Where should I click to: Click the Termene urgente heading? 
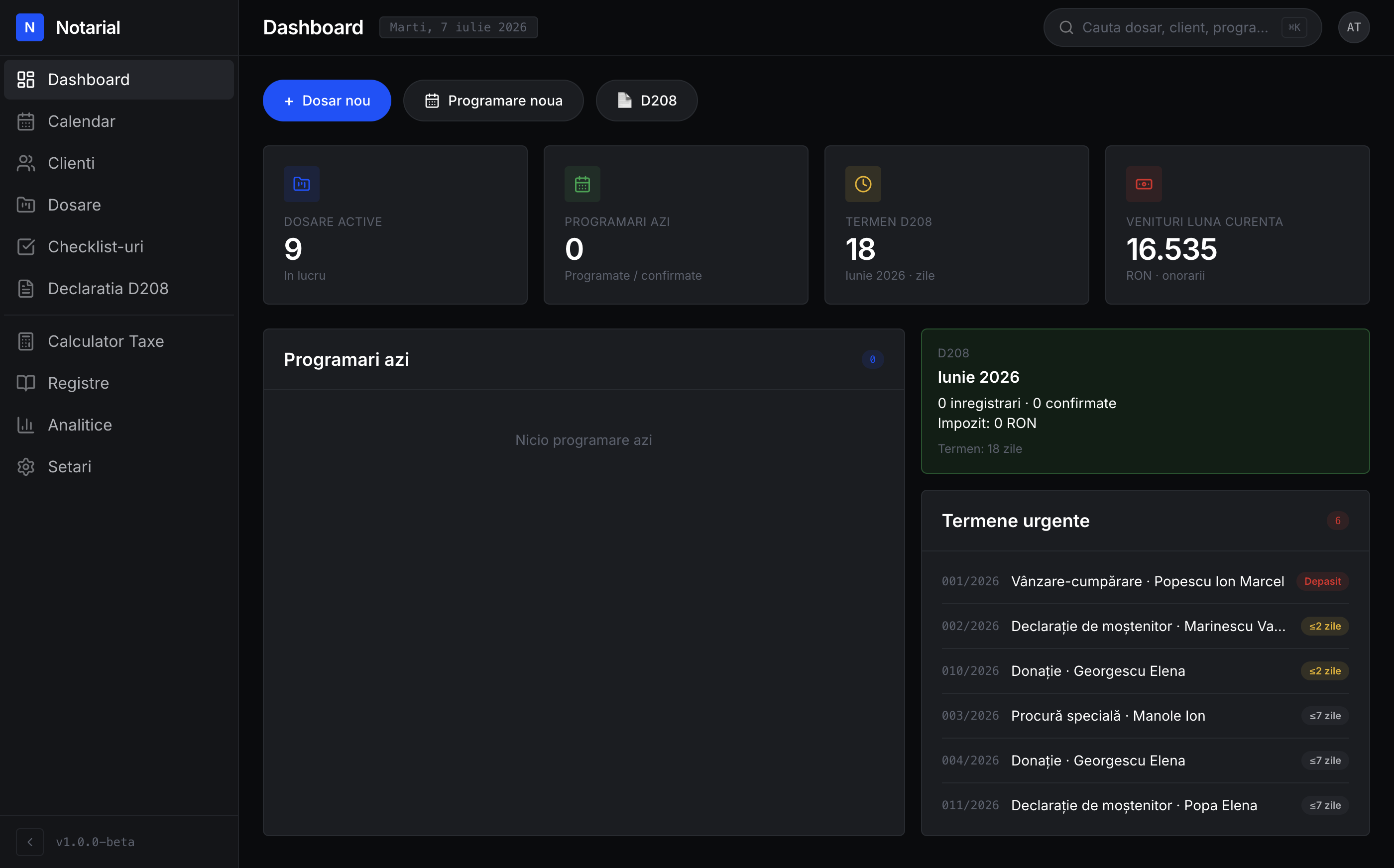point(1016,521)
